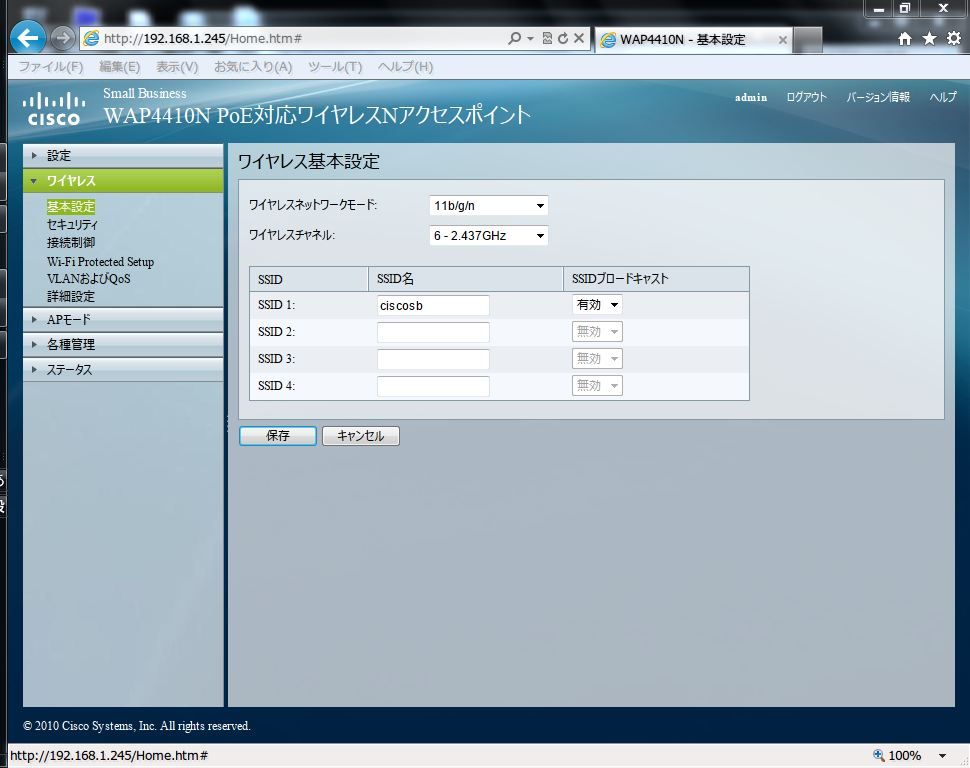The image size is (970, 768).
Task: Open the 編集(E) menu
Action: pyautogui.click(x=119, y=67)
